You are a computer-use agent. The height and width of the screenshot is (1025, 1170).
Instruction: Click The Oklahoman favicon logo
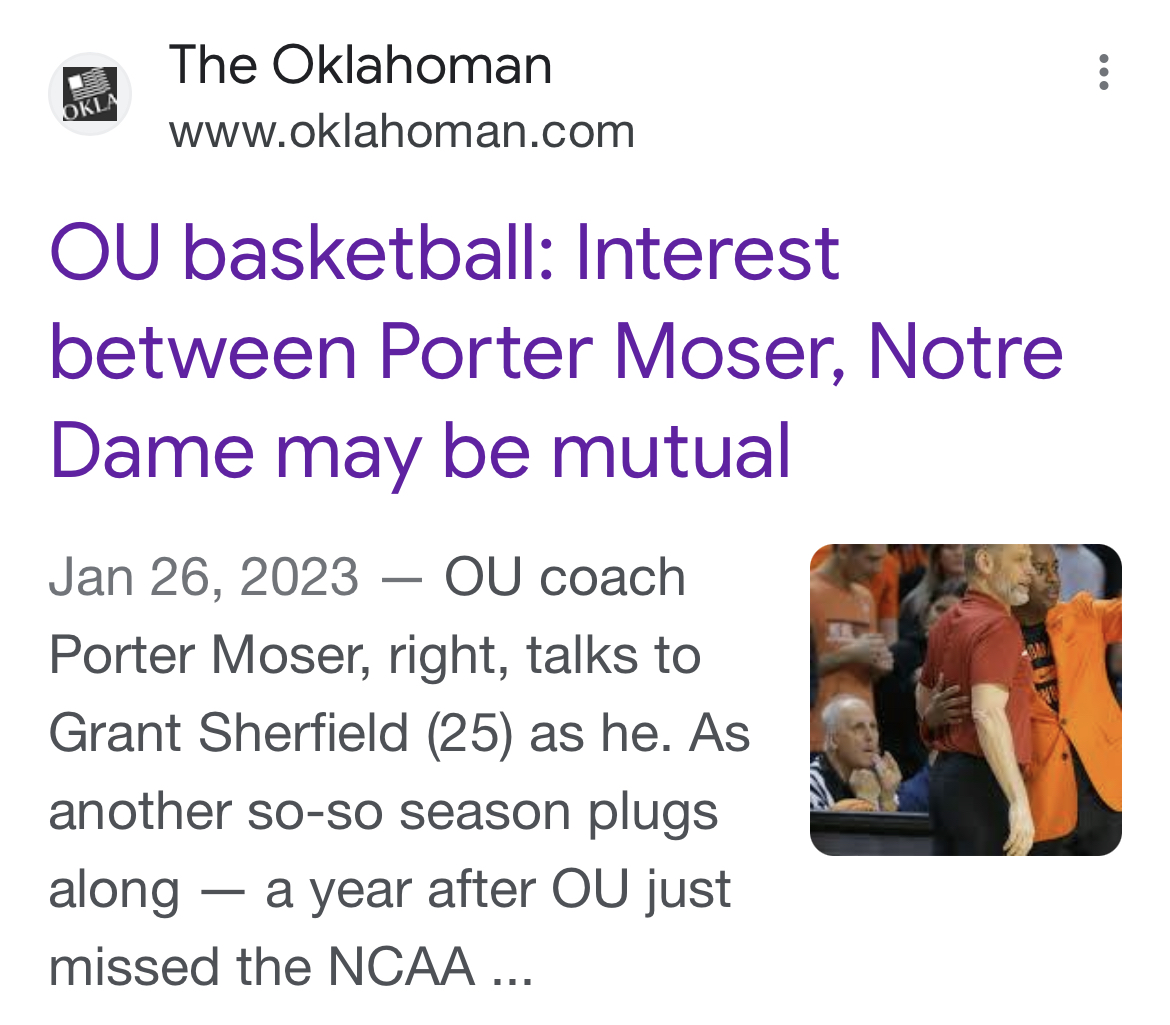[90, 94]
